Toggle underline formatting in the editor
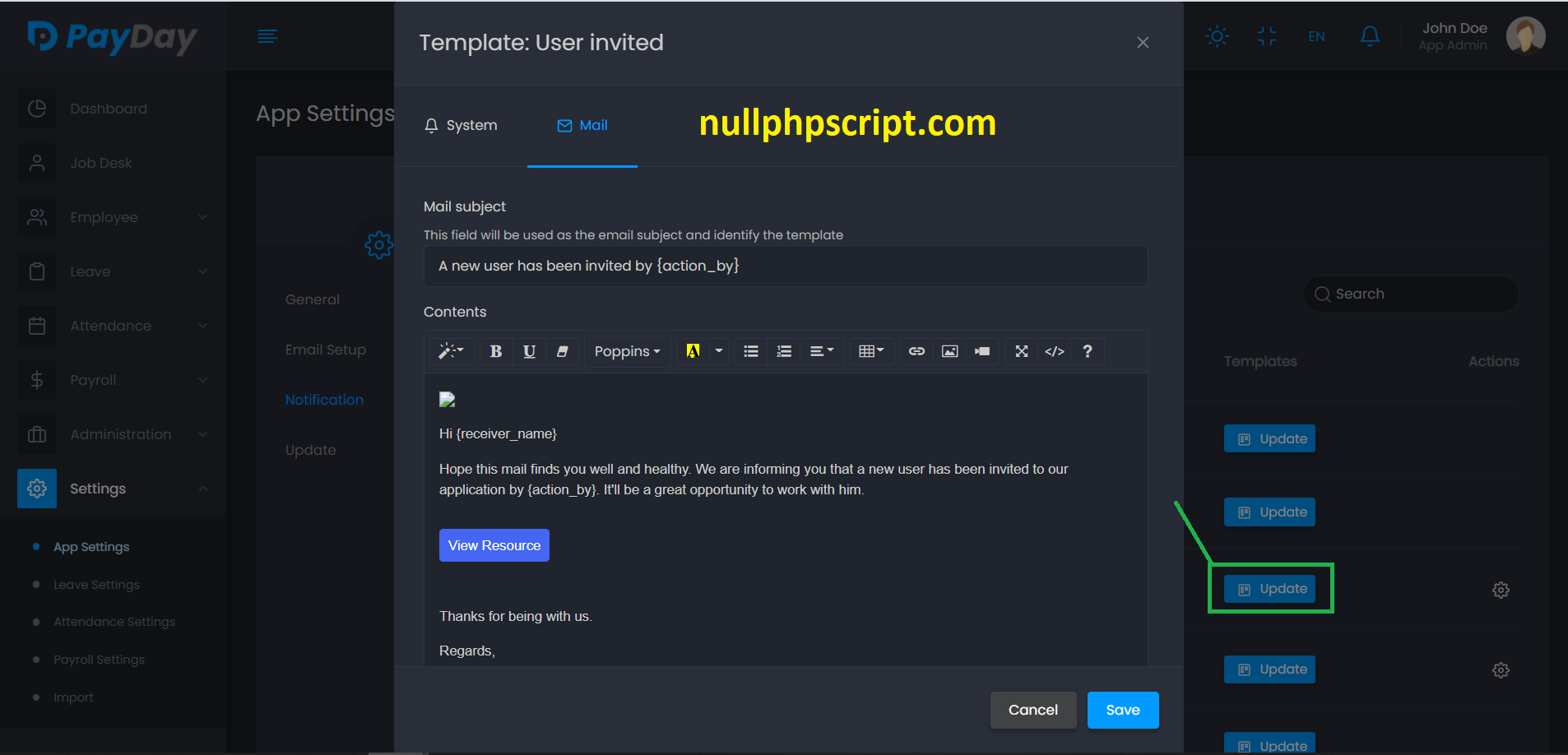Screen dimensions: 1568x755 tap(529, 351)
